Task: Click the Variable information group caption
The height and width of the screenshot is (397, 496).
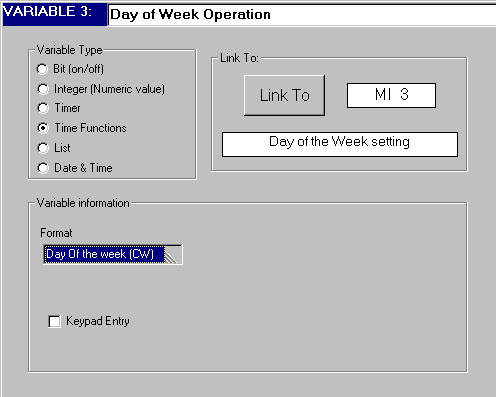Action: [x=83, y=203]
